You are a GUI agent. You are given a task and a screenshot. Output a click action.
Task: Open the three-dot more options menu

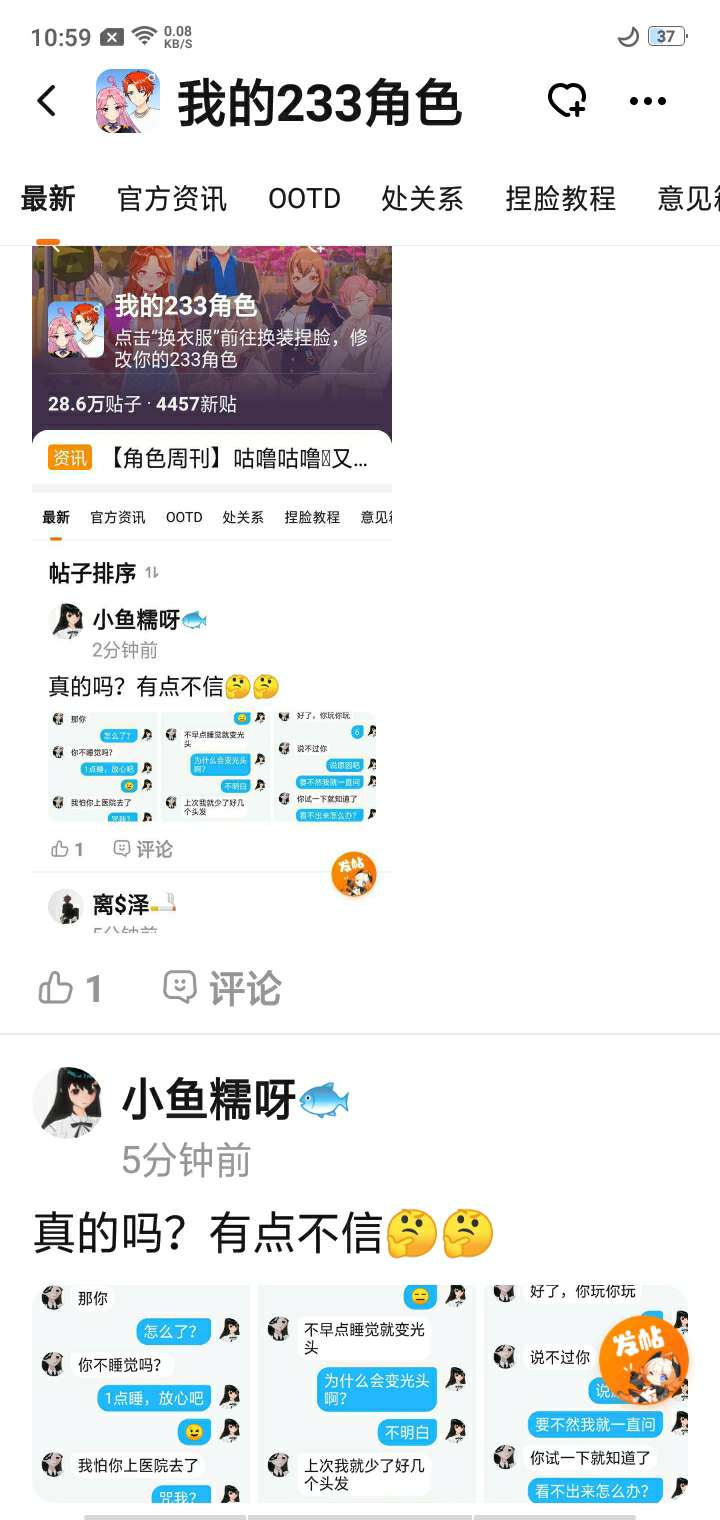pyautogui.click(x=647, y=101)
